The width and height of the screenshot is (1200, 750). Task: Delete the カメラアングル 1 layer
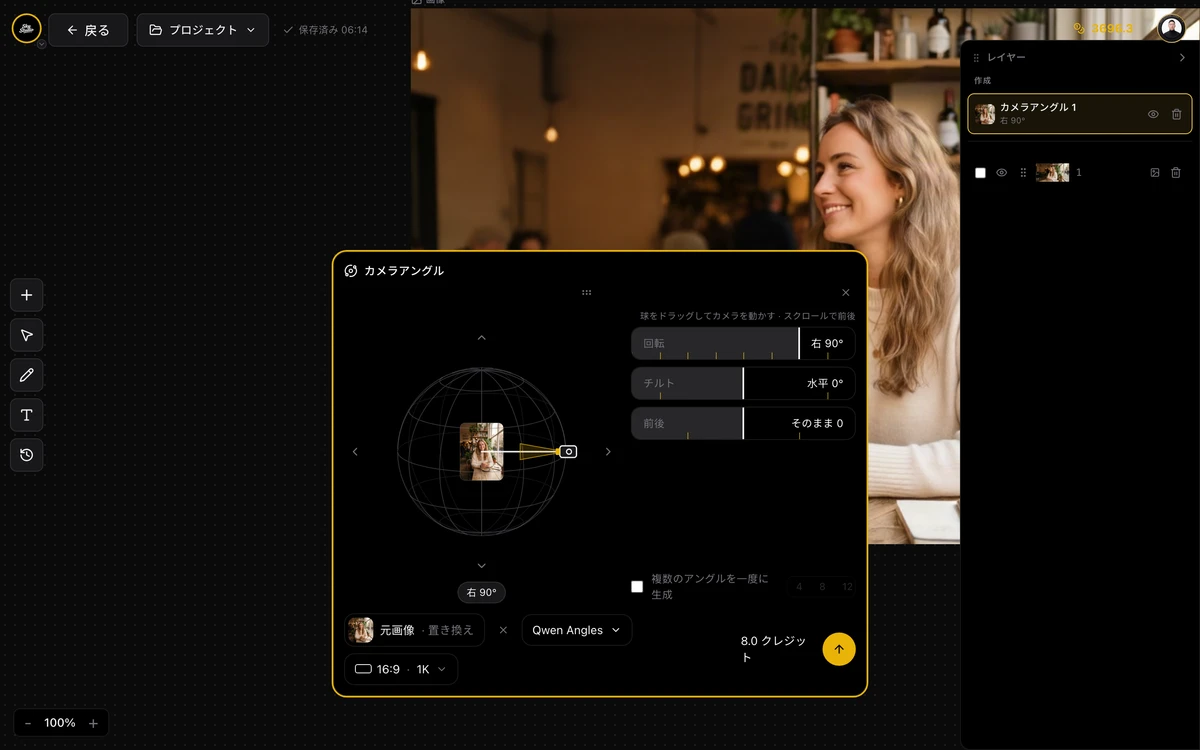(1176, 114)
